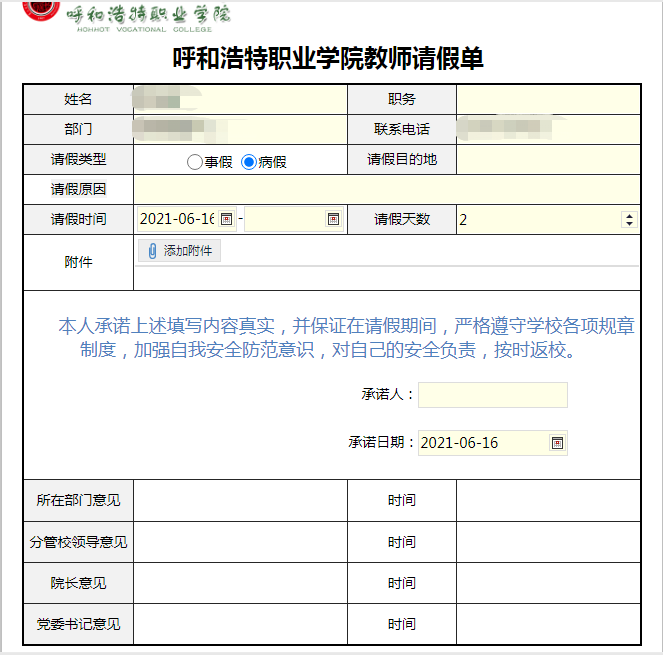Click the 所在部门意见 label
This screenshot has width=663, height=655.
[x=78, y=500]
